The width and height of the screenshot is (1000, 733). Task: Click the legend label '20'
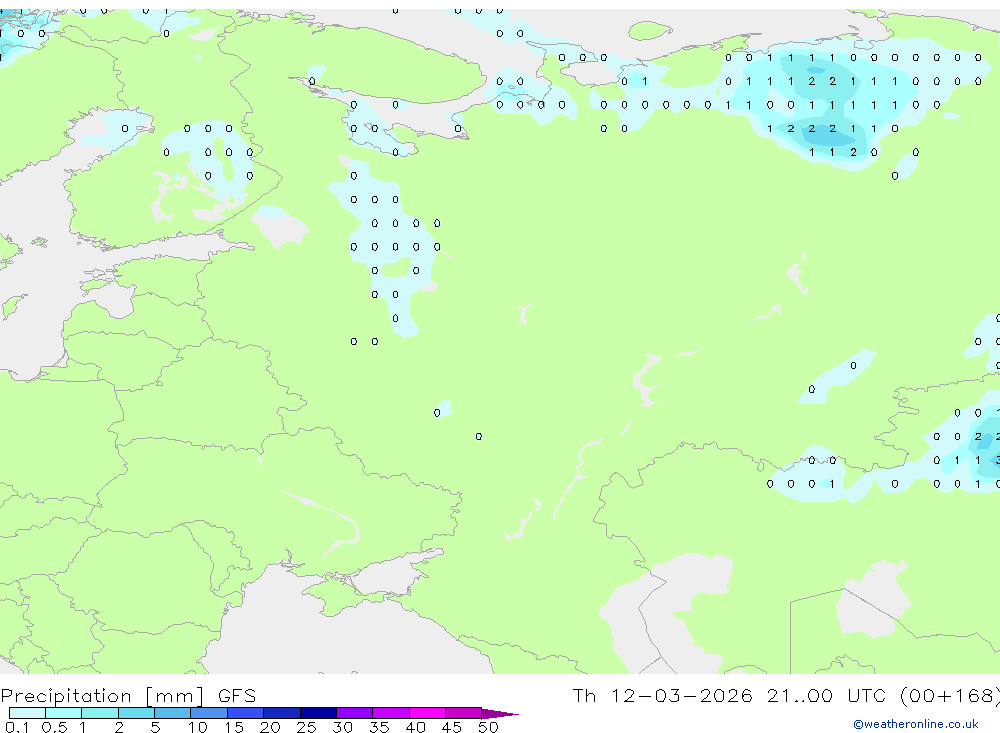tap(270, 727)
